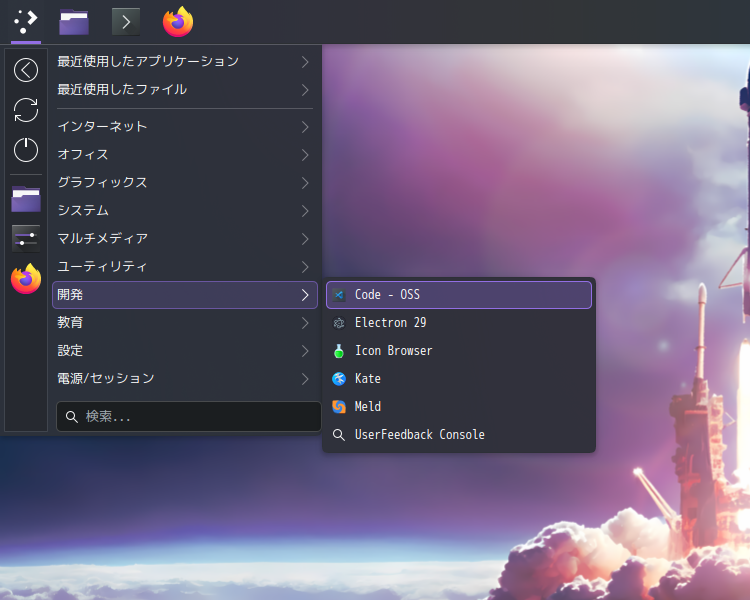Launch Kate from the submenu
This screenshot has width=750, height=600.
coord(459,379)
